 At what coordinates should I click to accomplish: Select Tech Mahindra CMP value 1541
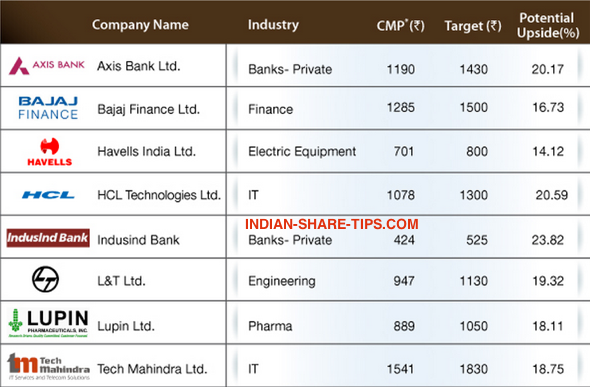point(401,369)
